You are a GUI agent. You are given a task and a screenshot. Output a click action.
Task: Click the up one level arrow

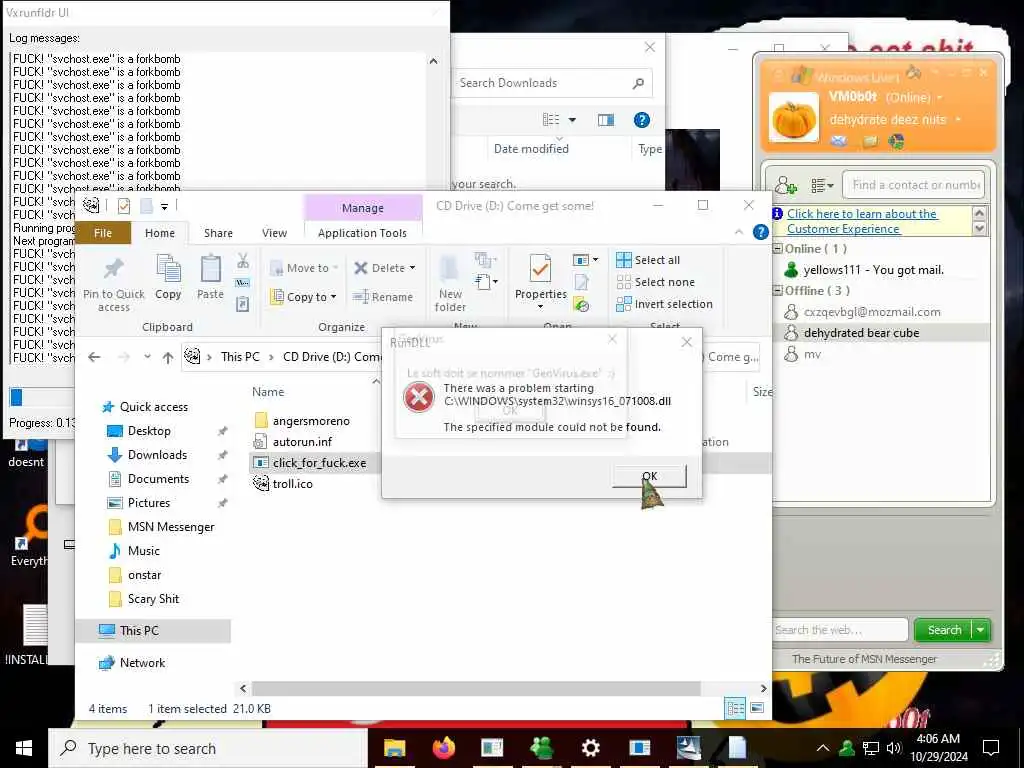168,357
